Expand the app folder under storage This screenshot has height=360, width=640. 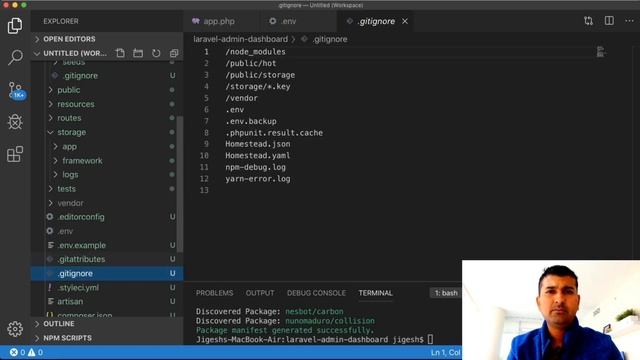point(107,147)
